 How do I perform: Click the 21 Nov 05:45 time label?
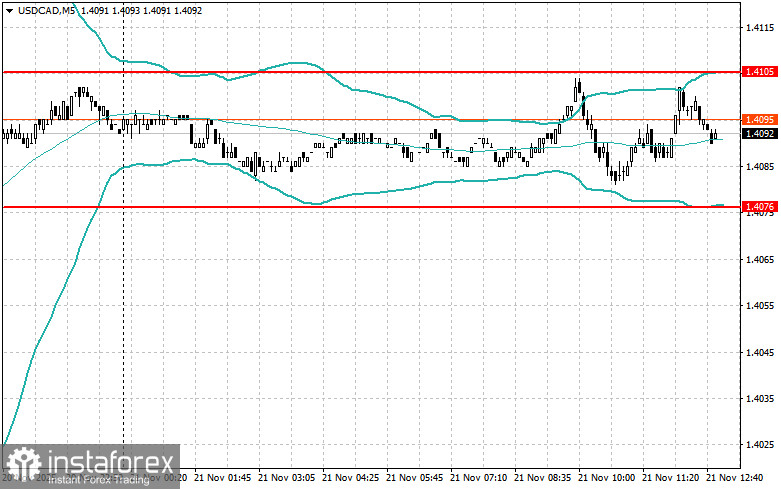414,478
